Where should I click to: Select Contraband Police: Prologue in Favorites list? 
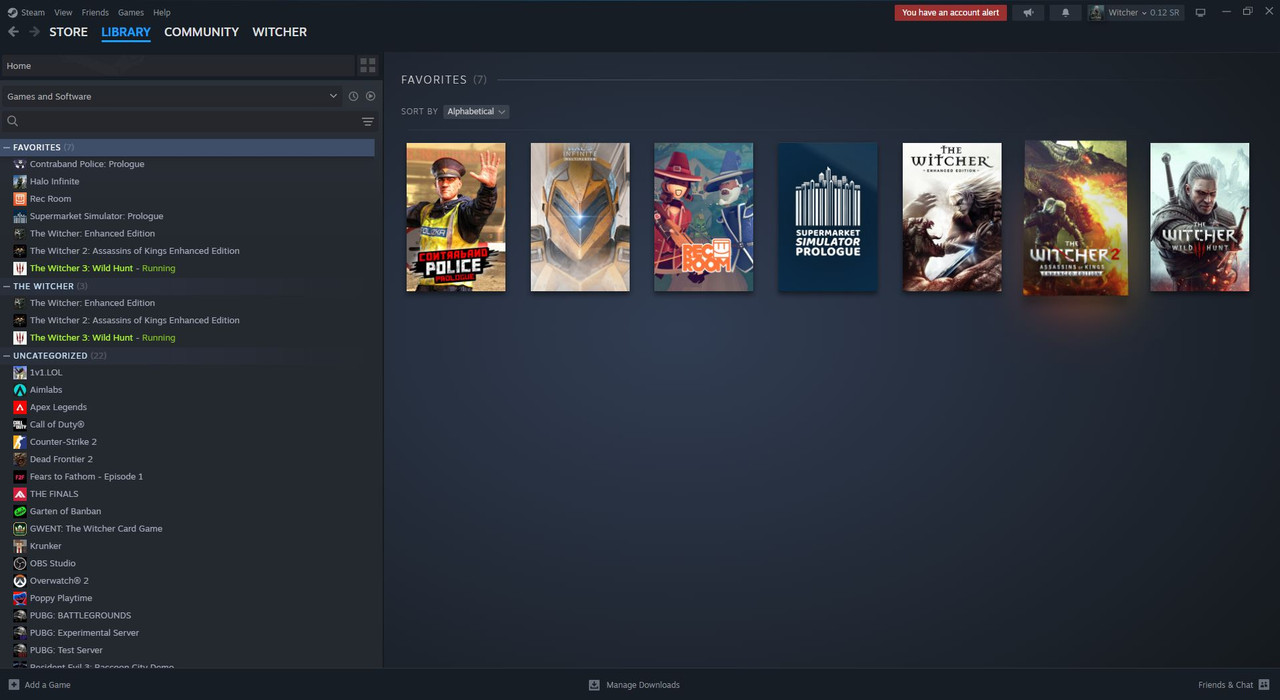(87, 164)
